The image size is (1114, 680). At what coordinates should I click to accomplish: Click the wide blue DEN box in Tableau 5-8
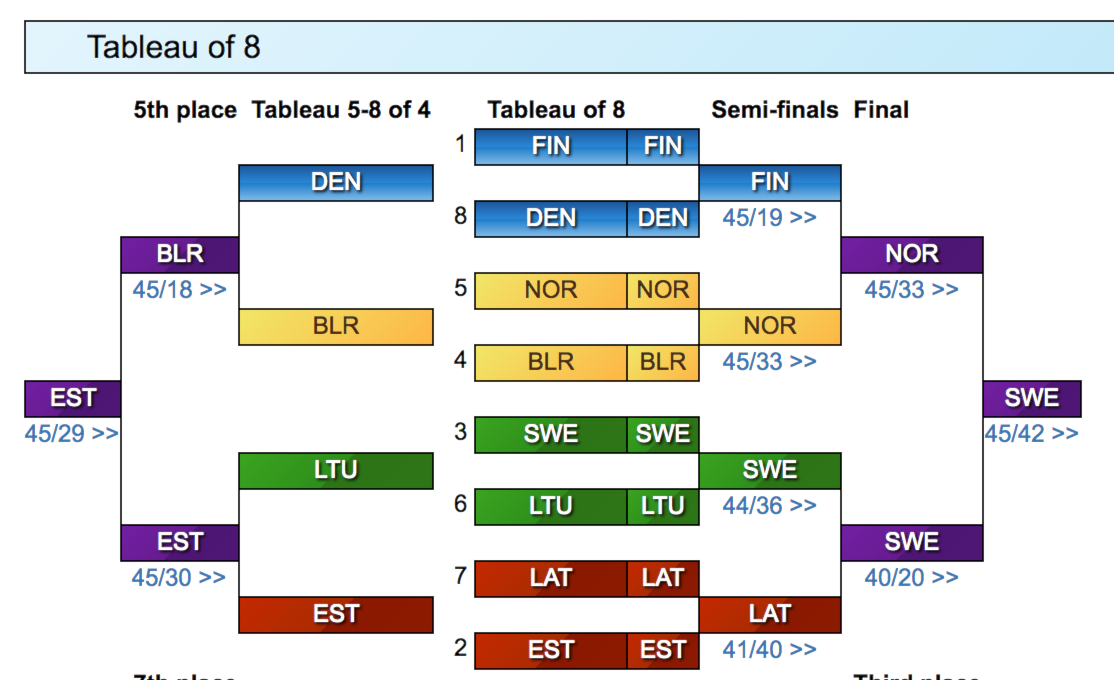point(336,183)
